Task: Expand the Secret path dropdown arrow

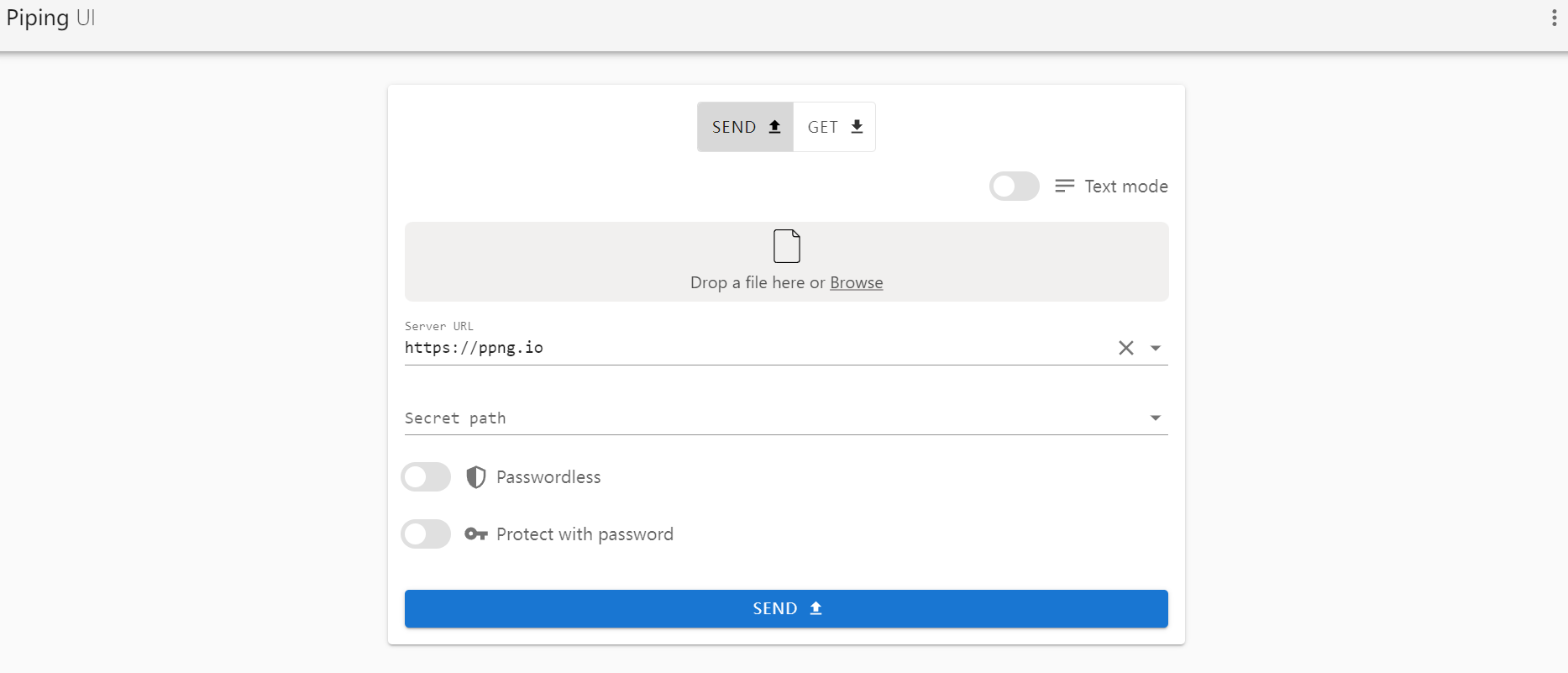Action: [1156, 418]
